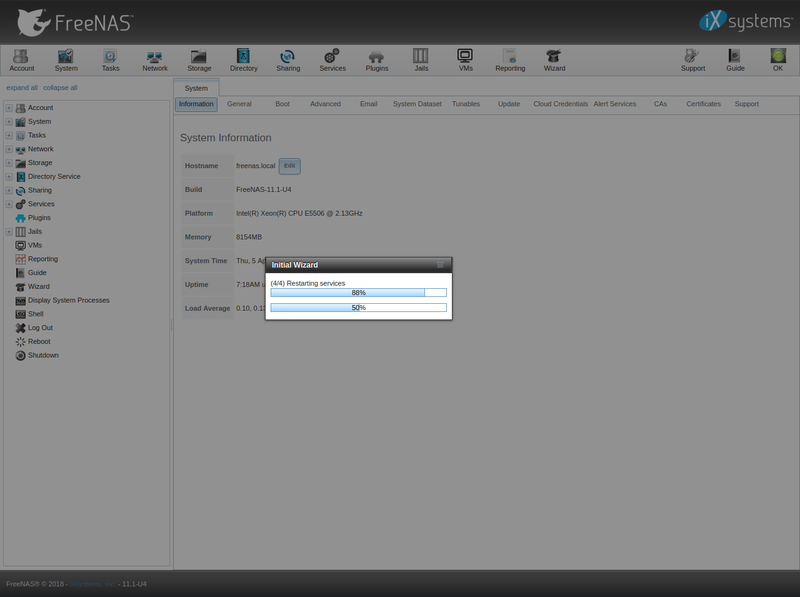Expand the Jails tree node

(x=9, y=232)
